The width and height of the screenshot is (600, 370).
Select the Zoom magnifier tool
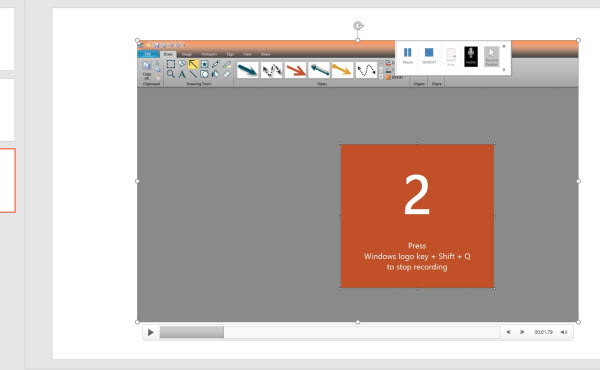(x=171, y=74)
